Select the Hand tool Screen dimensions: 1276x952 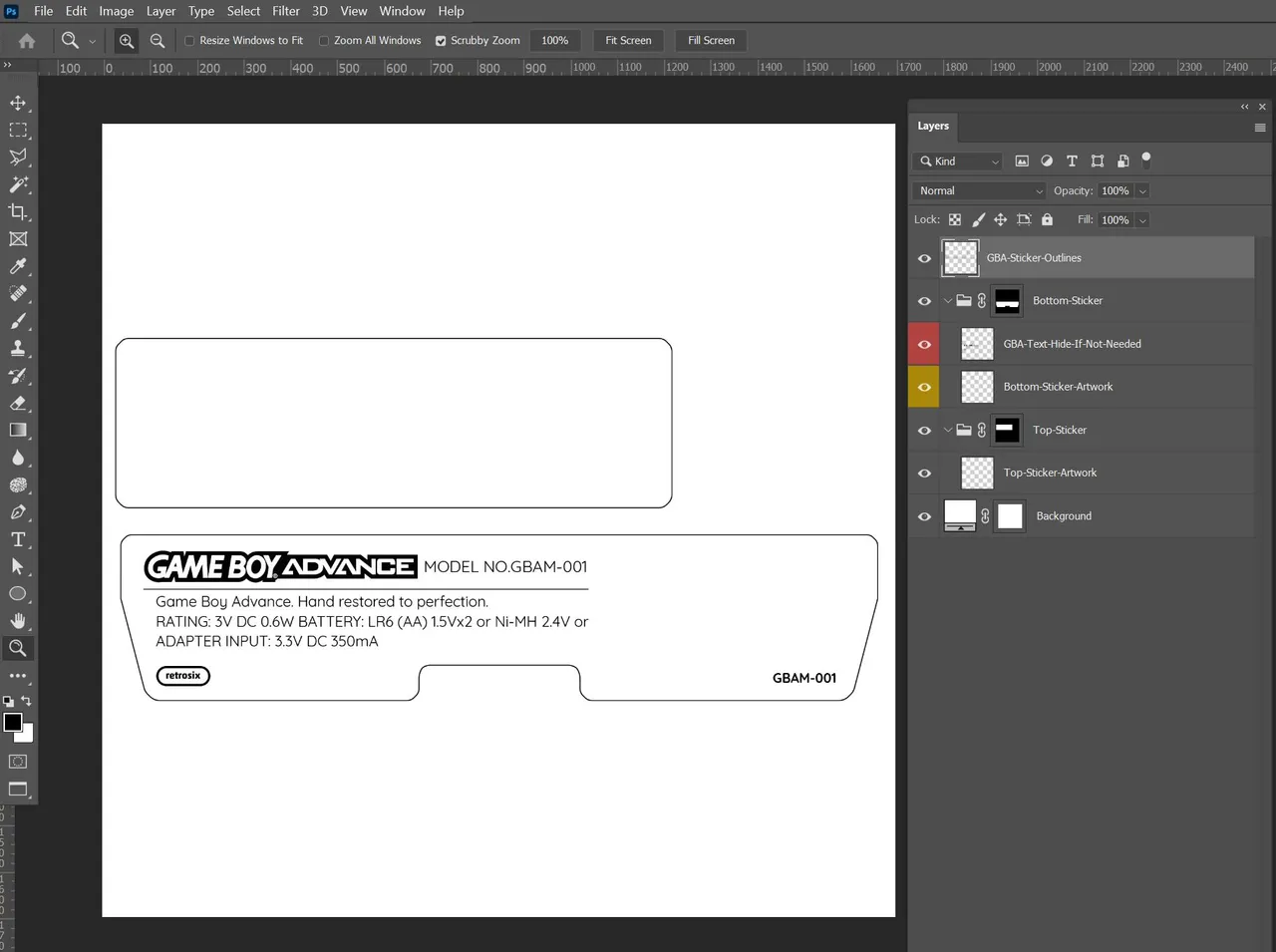tap(18, 621)
